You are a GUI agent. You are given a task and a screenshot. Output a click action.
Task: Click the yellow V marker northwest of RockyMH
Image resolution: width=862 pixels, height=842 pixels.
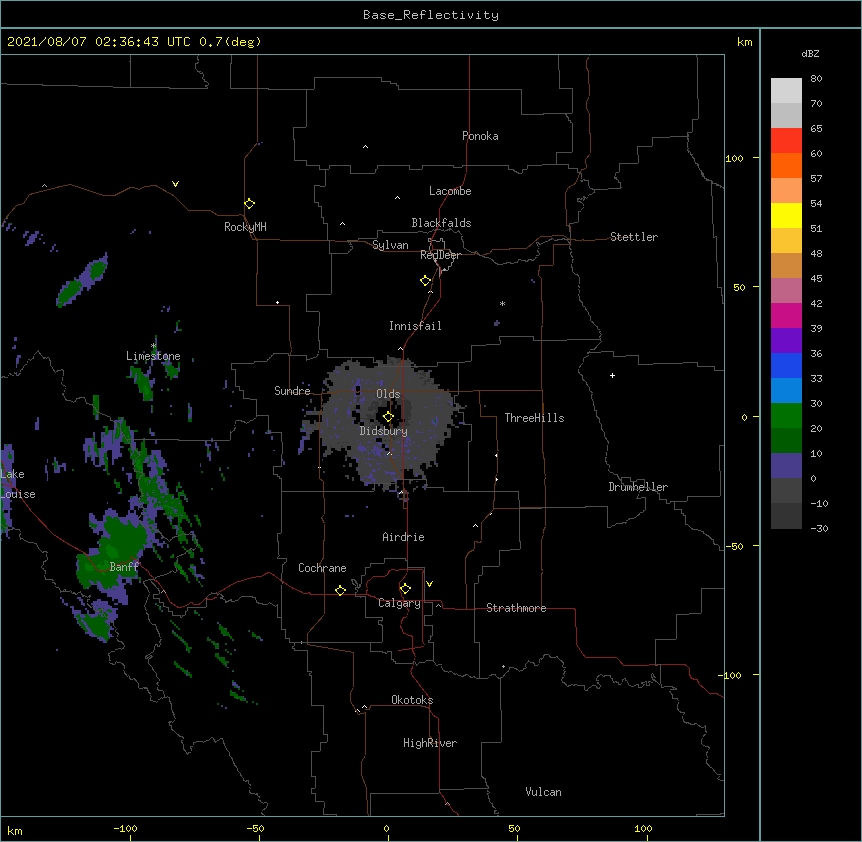click(x=175, y=184)
